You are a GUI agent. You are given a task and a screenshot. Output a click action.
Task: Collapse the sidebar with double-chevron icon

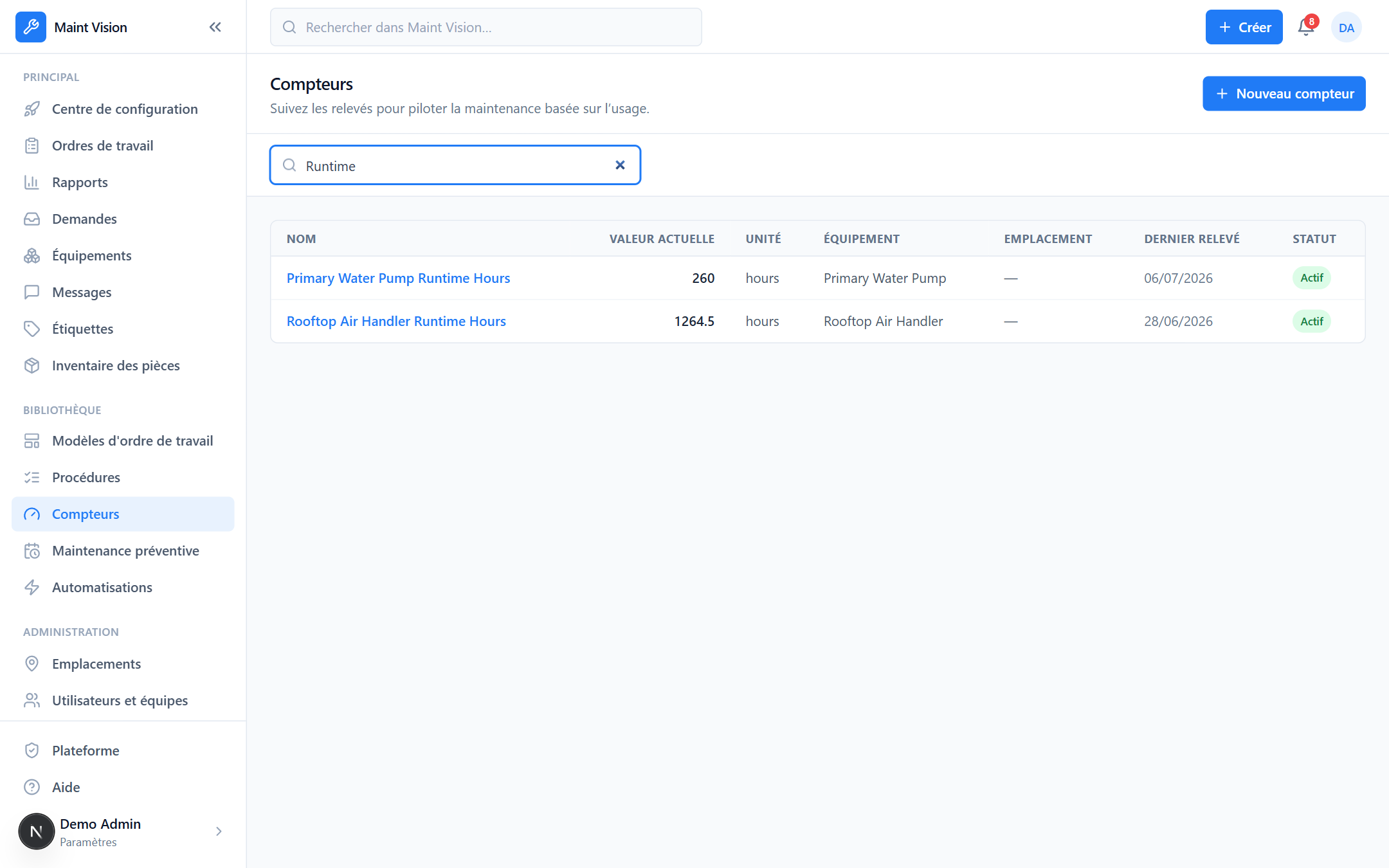[x=215, y=27]
